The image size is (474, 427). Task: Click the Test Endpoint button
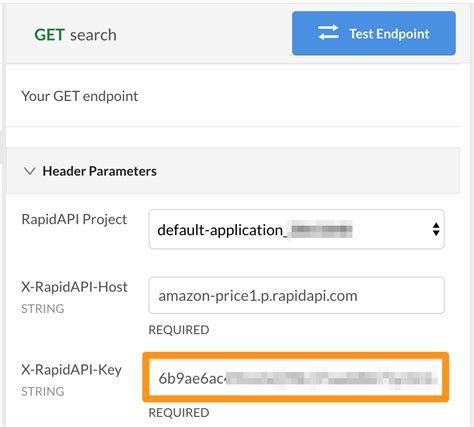pyautogui.click(x=374, y=33)
